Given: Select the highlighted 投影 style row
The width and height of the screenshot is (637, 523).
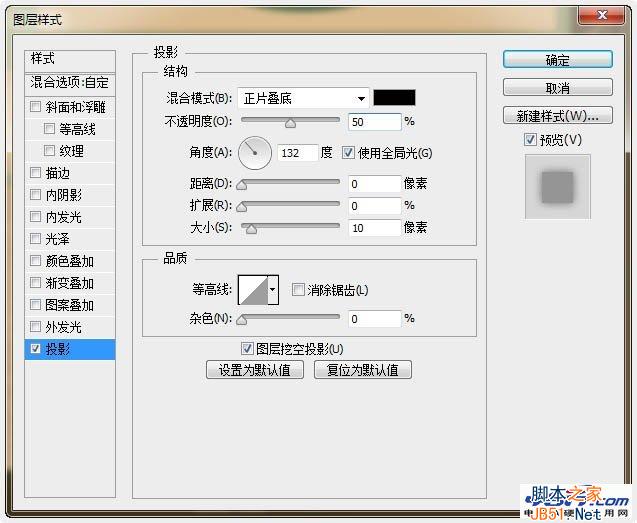Looking at the screenshot, I should pyautogui.click(x=70, y=349).
